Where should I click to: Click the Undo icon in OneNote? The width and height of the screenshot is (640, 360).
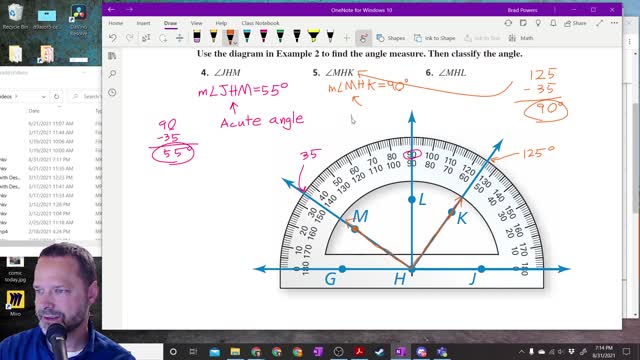(x=113, y=38)
